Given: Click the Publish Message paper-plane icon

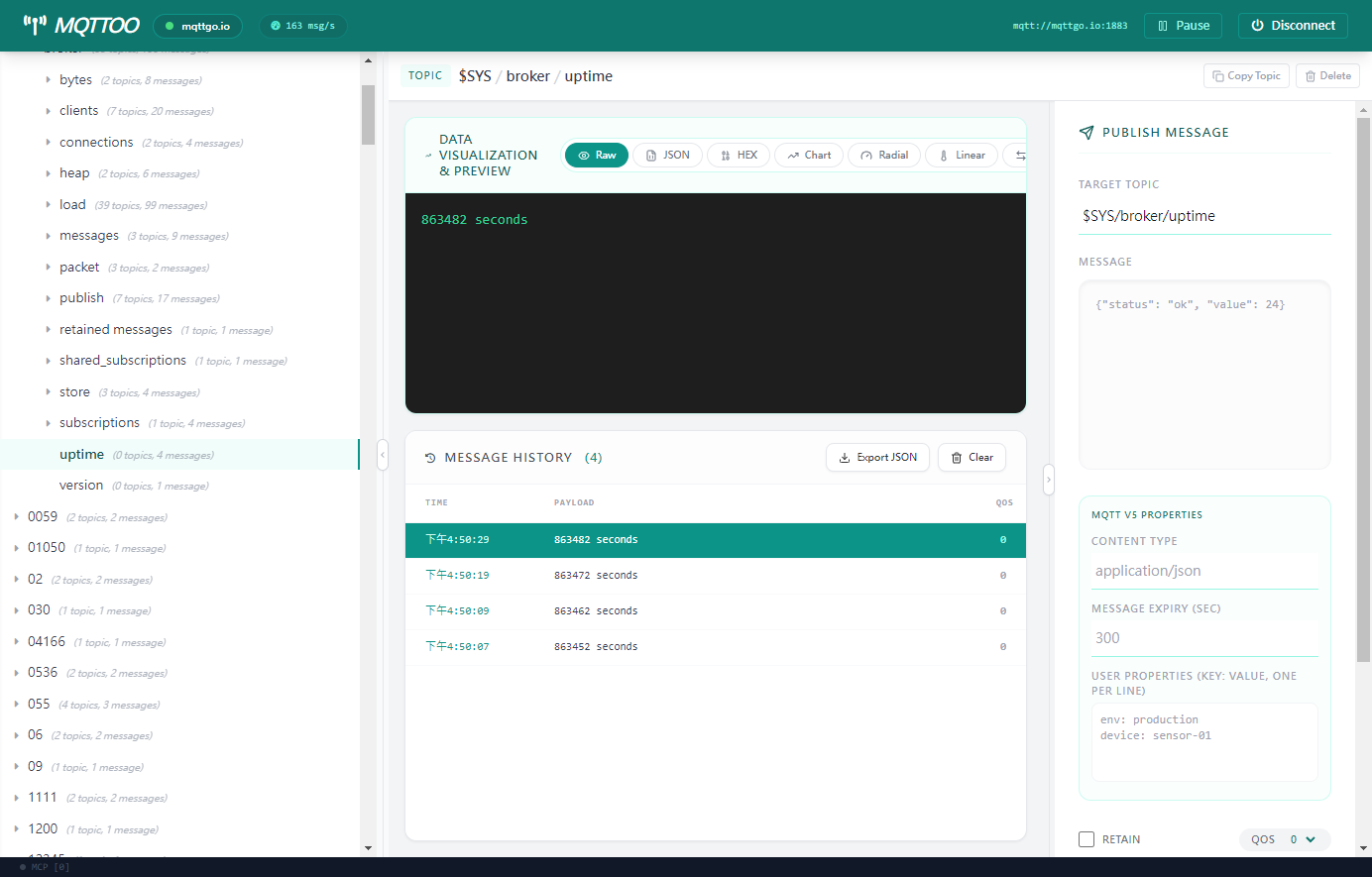Looking at the screenshot, I should [1086, 133].
